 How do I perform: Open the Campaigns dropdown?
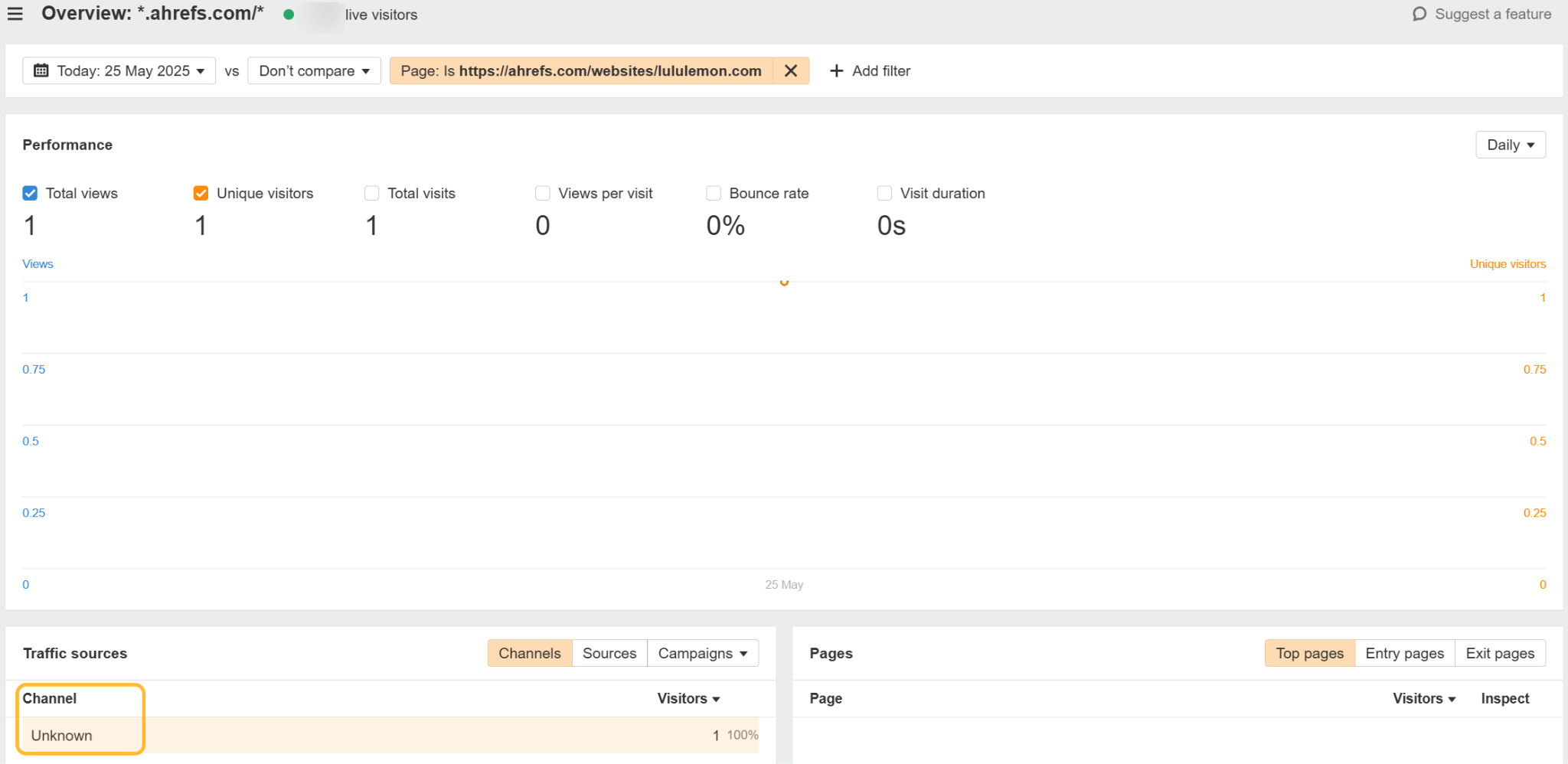pyautogui.click(x=702, y=653)
